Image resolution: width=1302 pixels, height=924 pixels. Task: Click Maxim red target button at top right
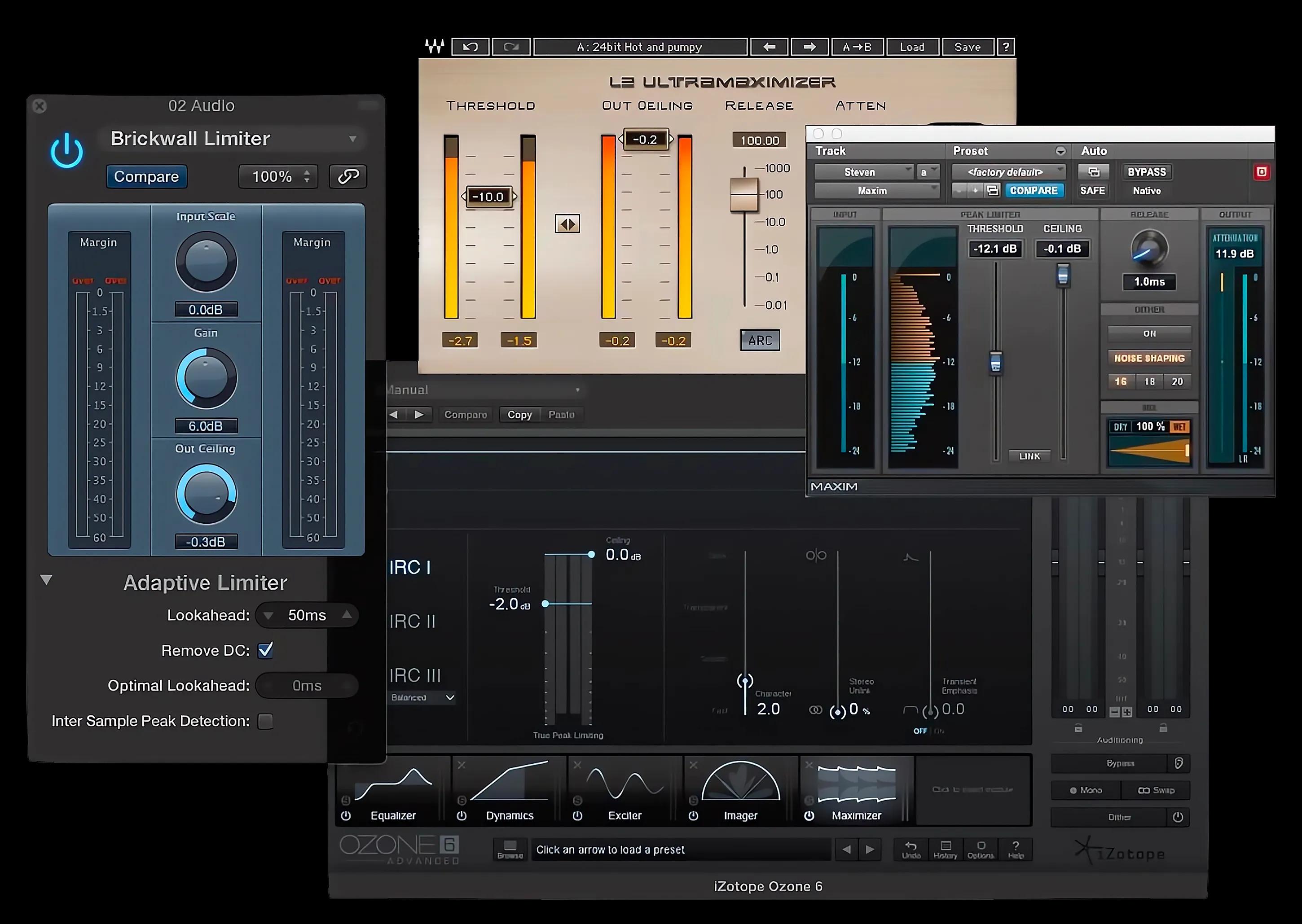pyautogui.click(x=1261, y=172)
